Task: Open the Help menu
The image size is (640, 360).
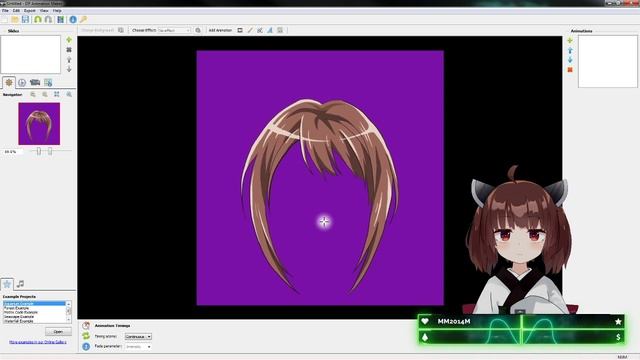Action: click(x=57, y=10)
